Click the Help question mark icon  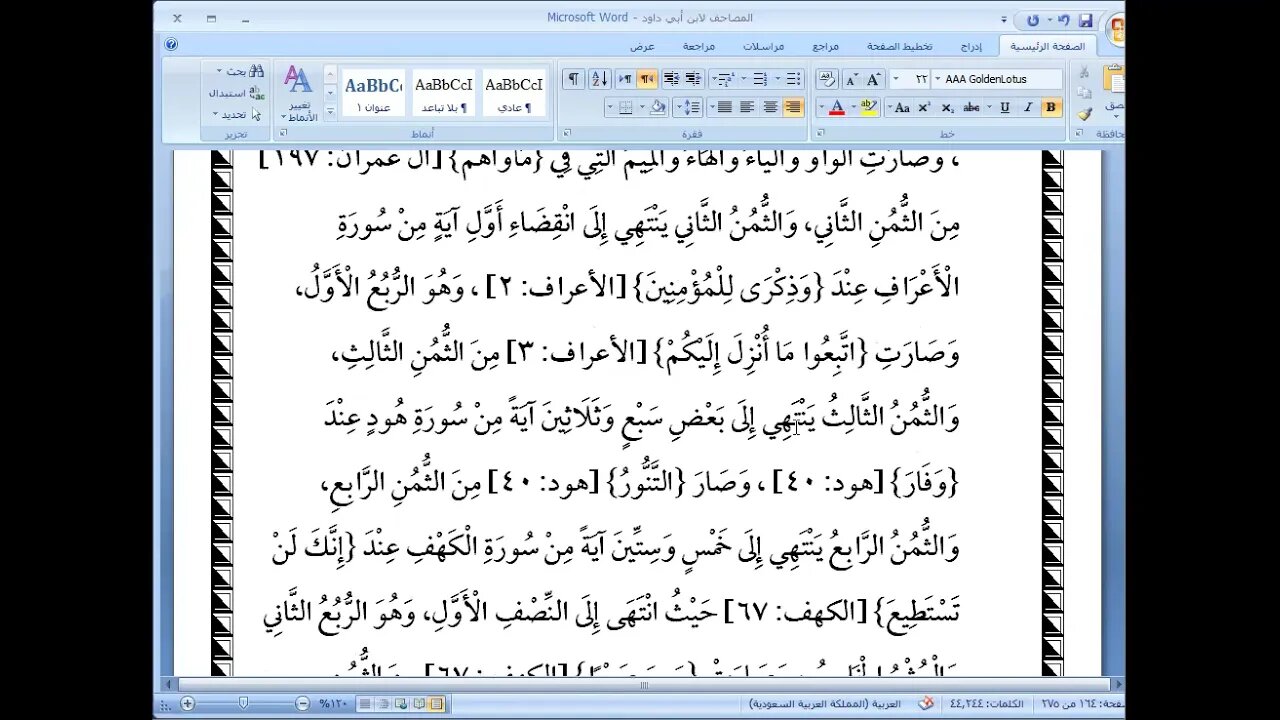click(x=171, y=45)
